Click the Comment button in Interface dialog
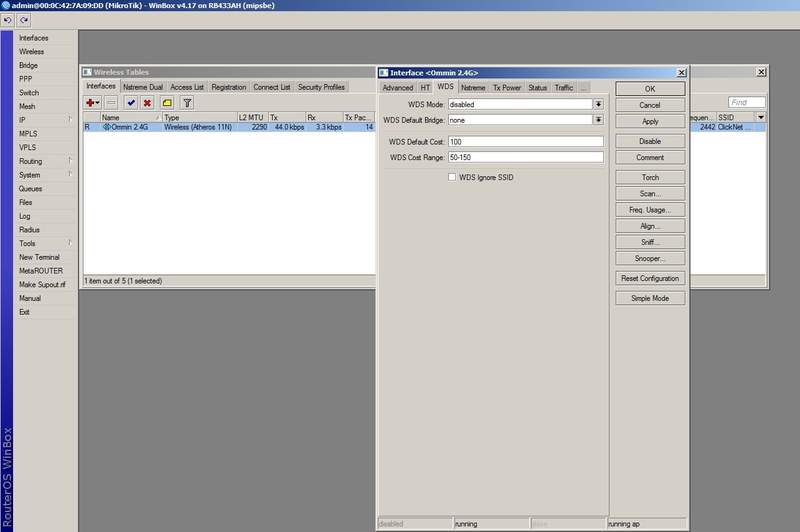This screenshot has height=532, width=800. (650, 158)
